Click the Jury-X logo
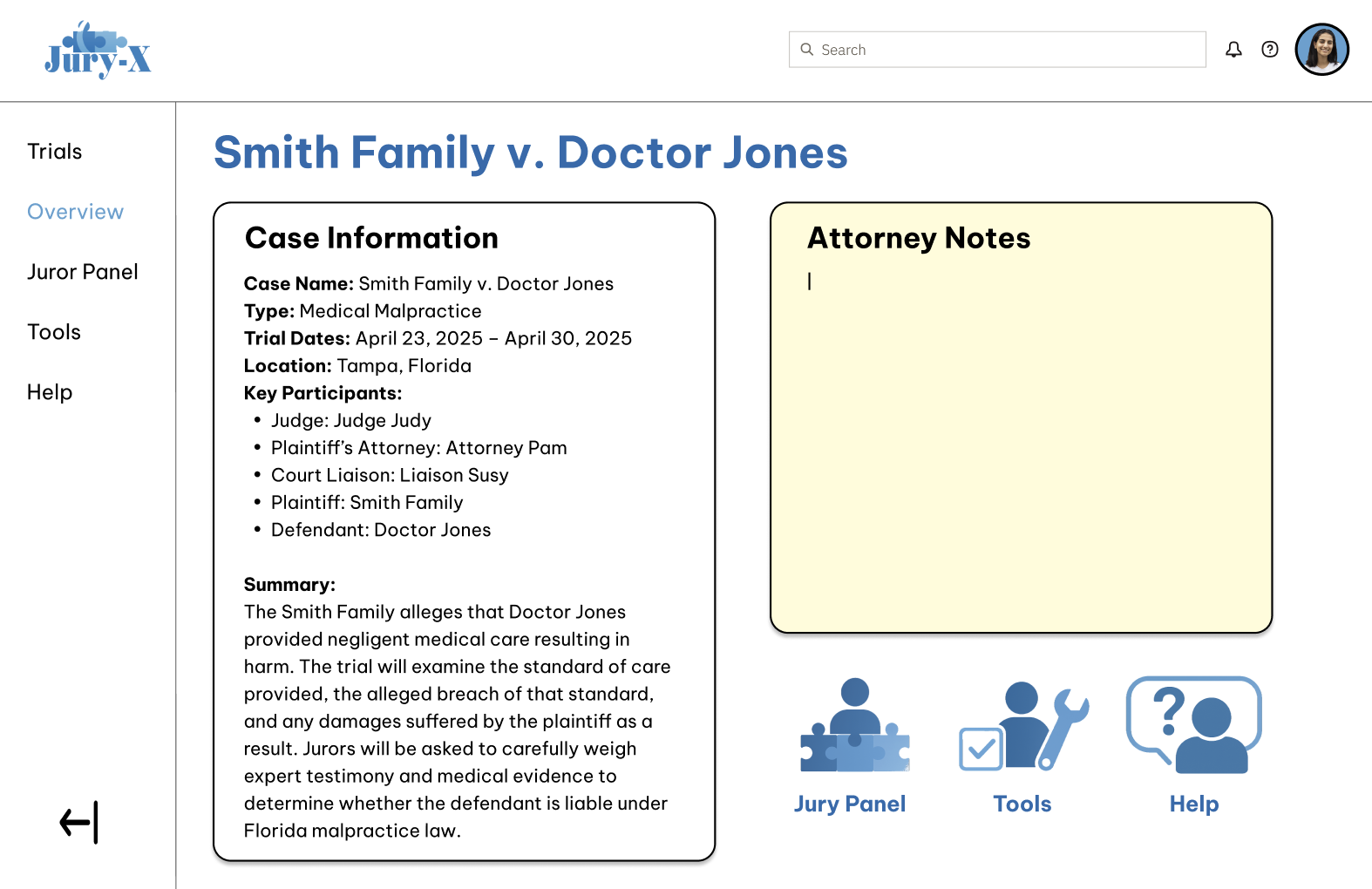Viewport: 1372px width, 889px height. 98,51
